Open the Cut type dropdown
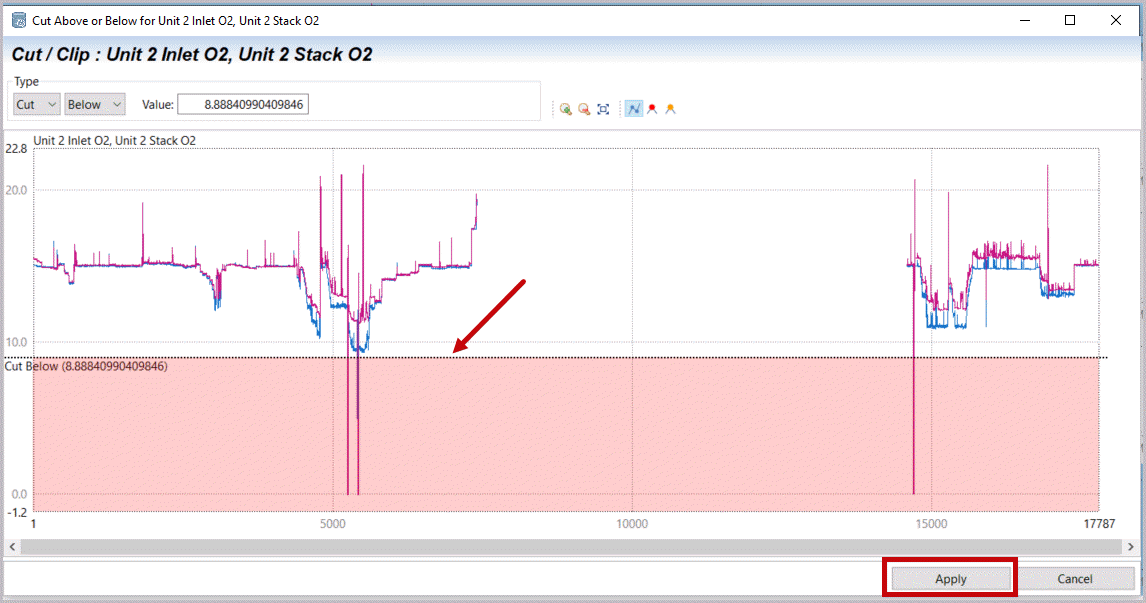This screenshot has width=1146, height=603. click(36, 104)
